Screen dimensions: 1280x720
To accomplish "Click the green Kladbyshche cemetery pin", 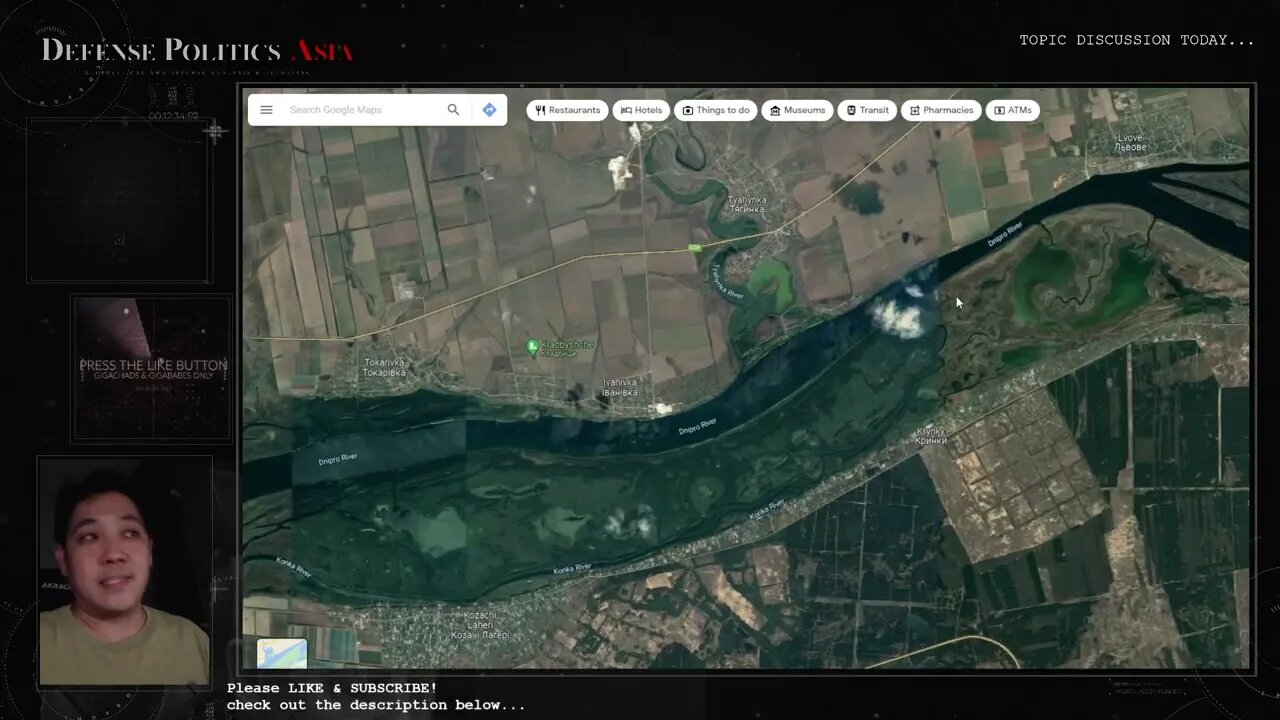I will pyautogui.click(x=532, y=347).
